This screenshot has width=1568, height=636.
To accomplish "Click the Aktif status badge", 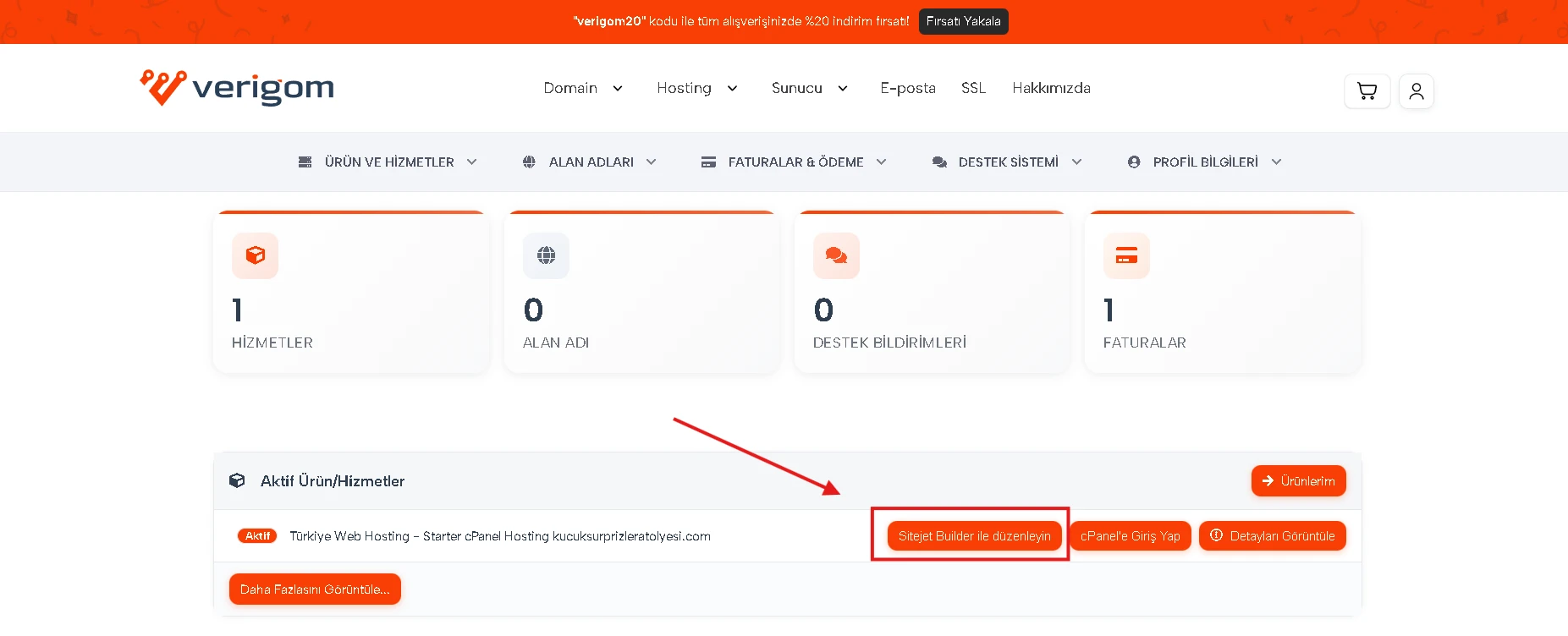I will tap(257, 535).
